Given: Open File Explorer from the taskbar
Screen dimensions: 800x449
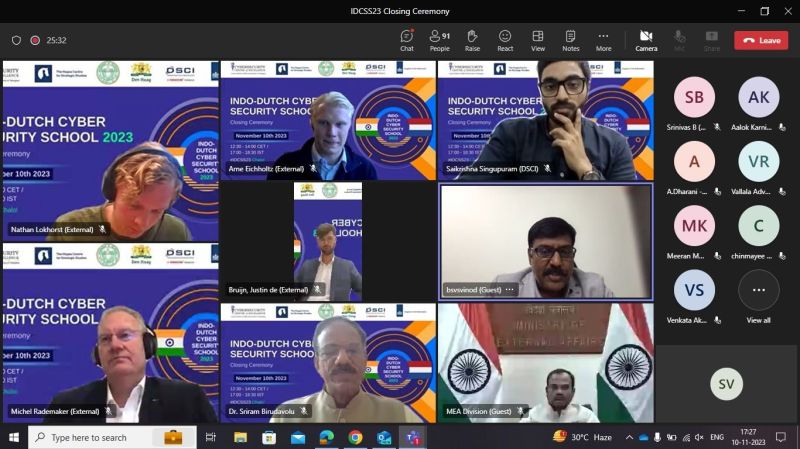Looking at the screenshot, I should pyautogui.click(x=240, y=437).
